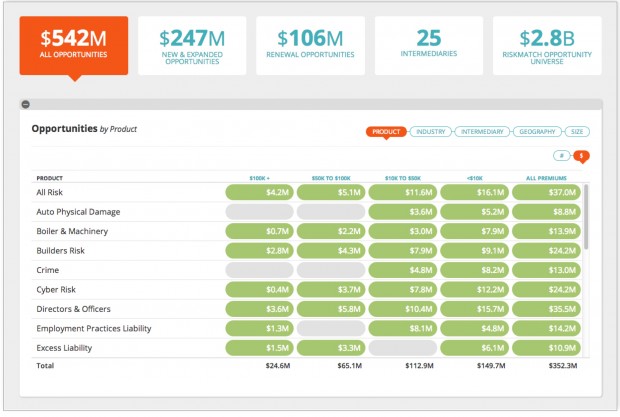Select the $2.8B Riskmatch Opportunity Universe card
The width and height of the screenshot is (620, 417).
[547, 45]
